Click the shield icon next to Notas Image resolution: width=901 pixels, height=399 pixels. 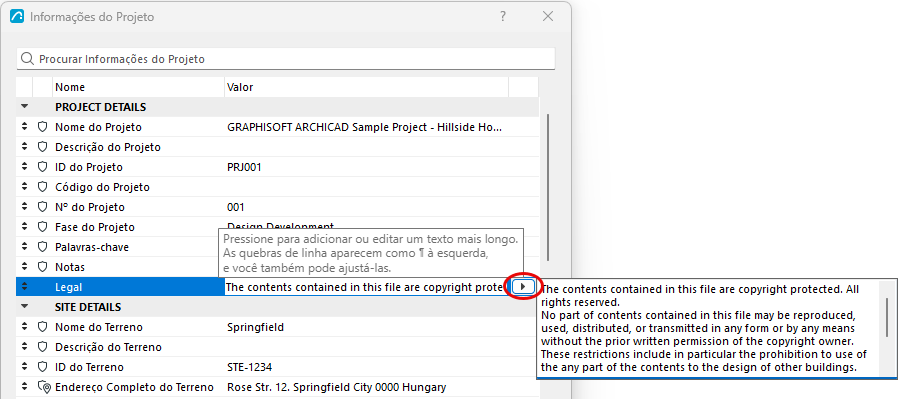[42, 267]
